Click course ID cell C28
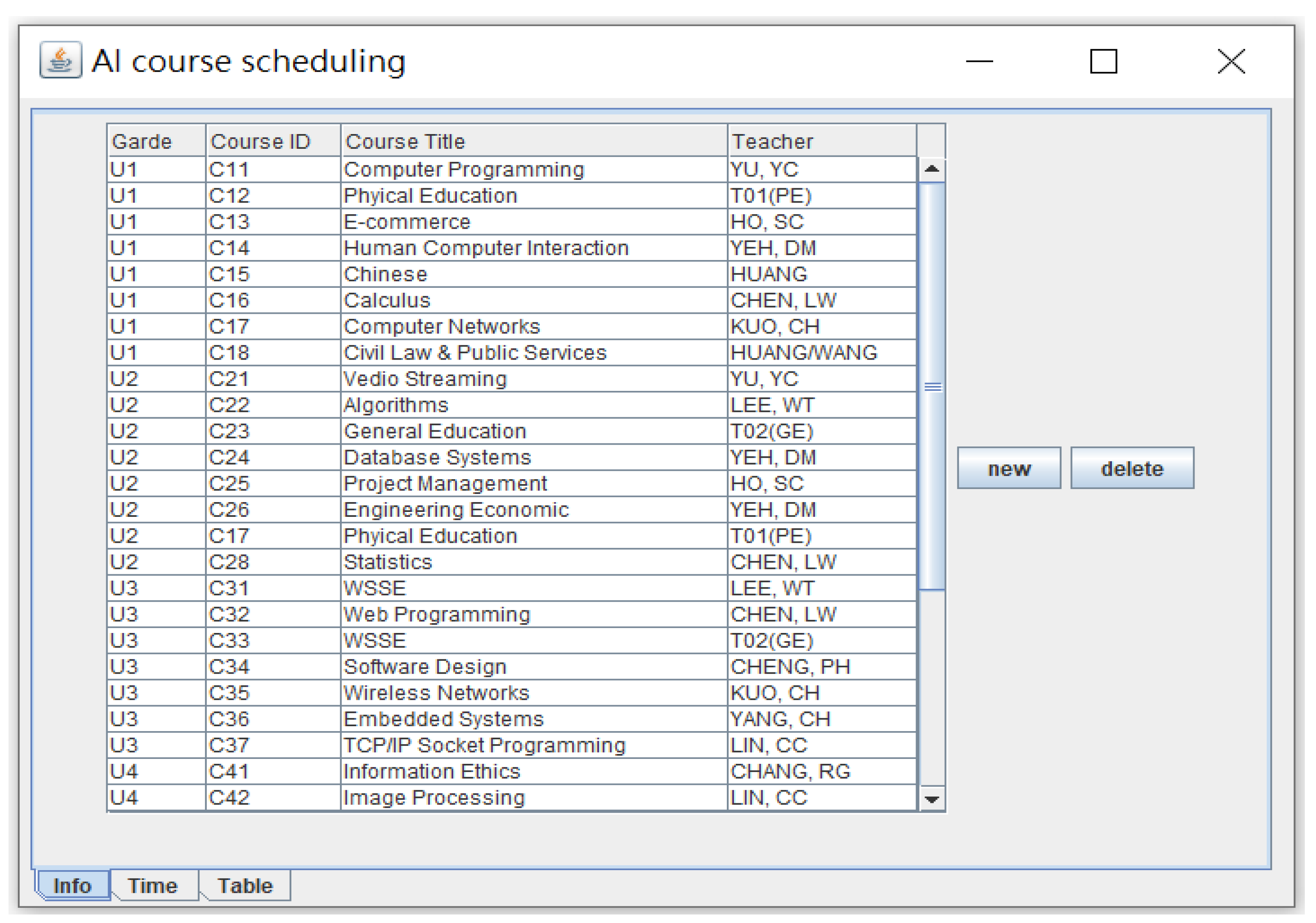This screenshot has height=923, width=1316. [x=274, y=562]
